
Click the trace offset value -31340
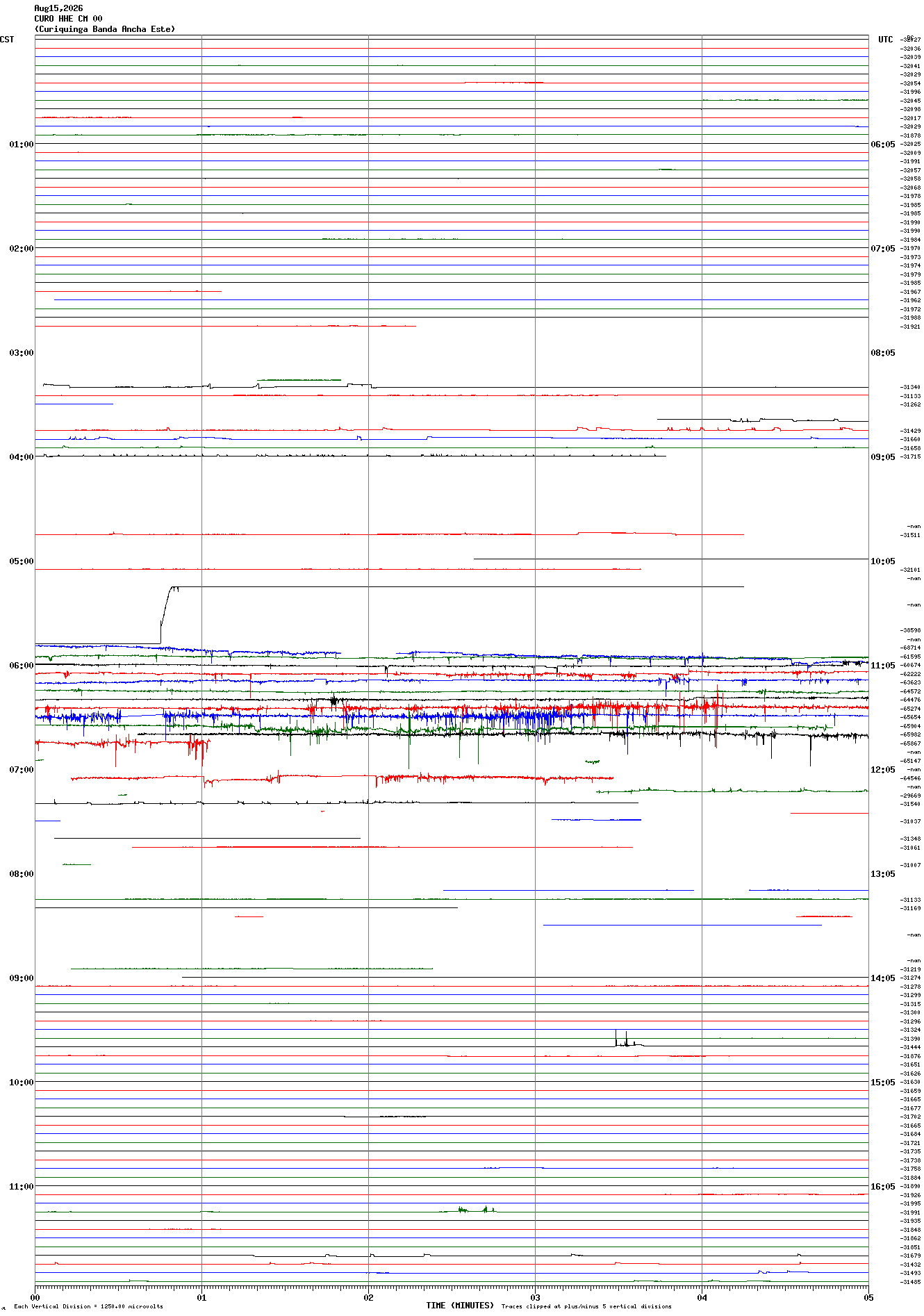coord(910,388)
